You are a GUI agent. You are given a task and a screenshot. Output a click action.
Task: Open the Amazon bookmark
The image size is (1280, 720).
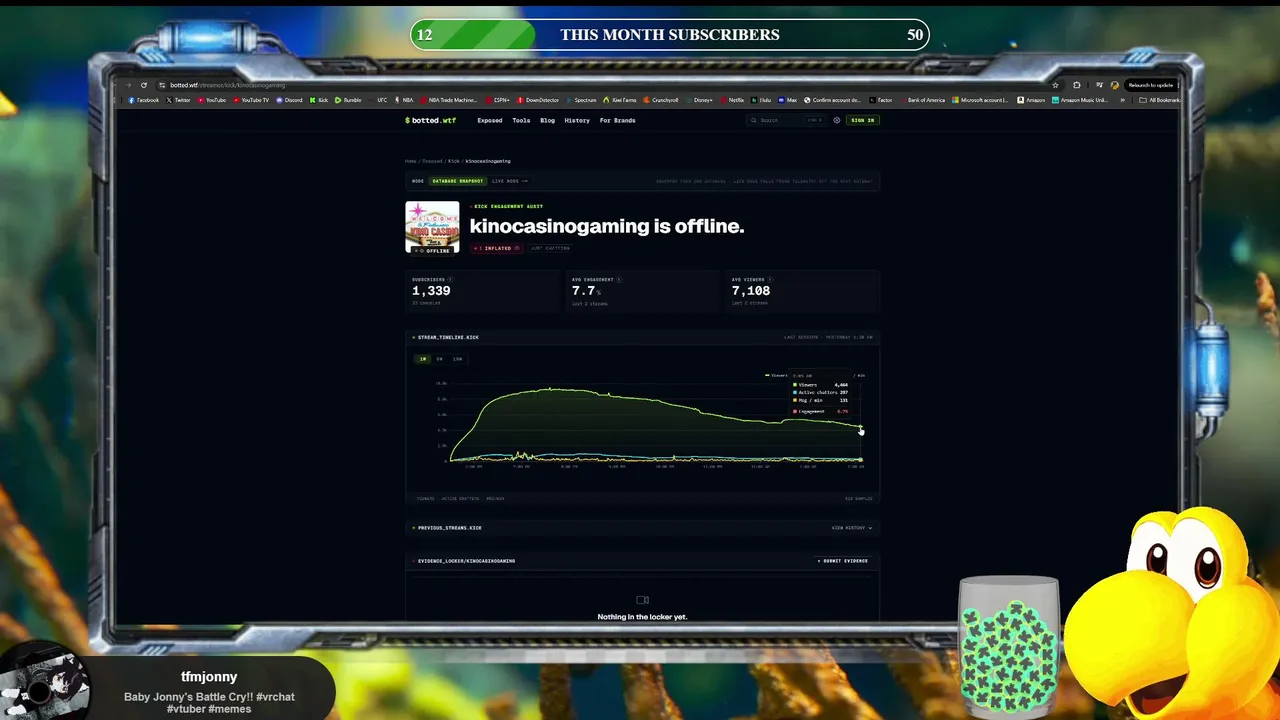click(x=1032, y=100)
